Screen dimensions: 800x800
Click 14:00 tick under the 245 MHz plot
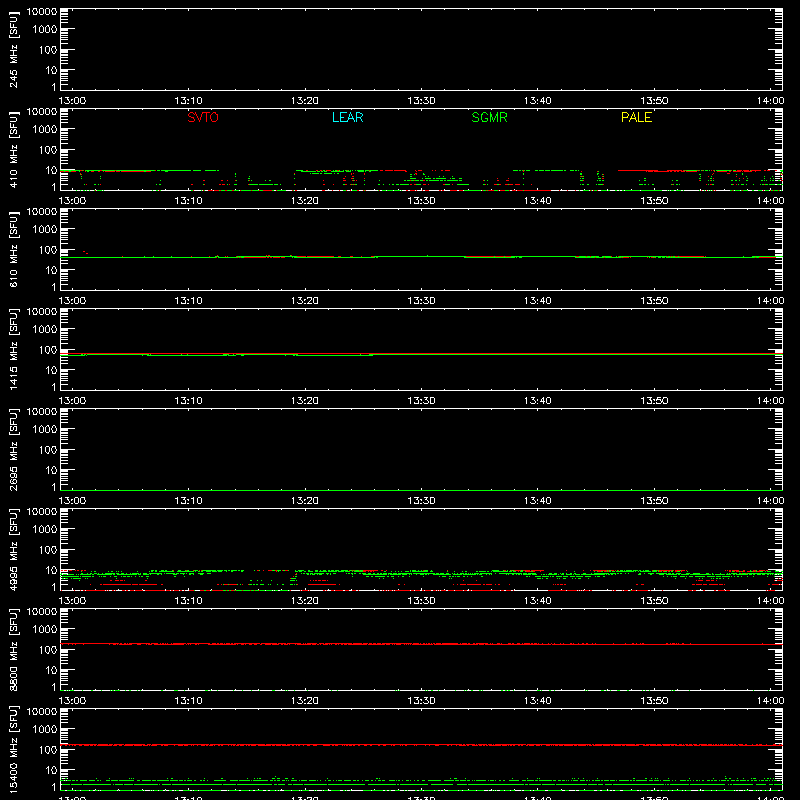(770, 101)
